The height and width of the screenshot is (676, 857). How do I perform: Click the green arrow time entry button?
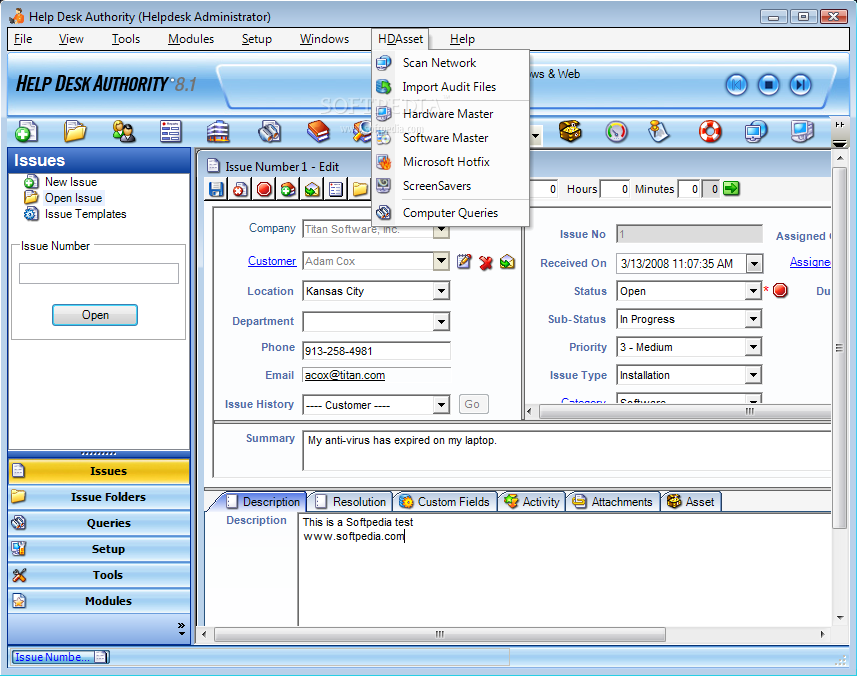[731, 189]
